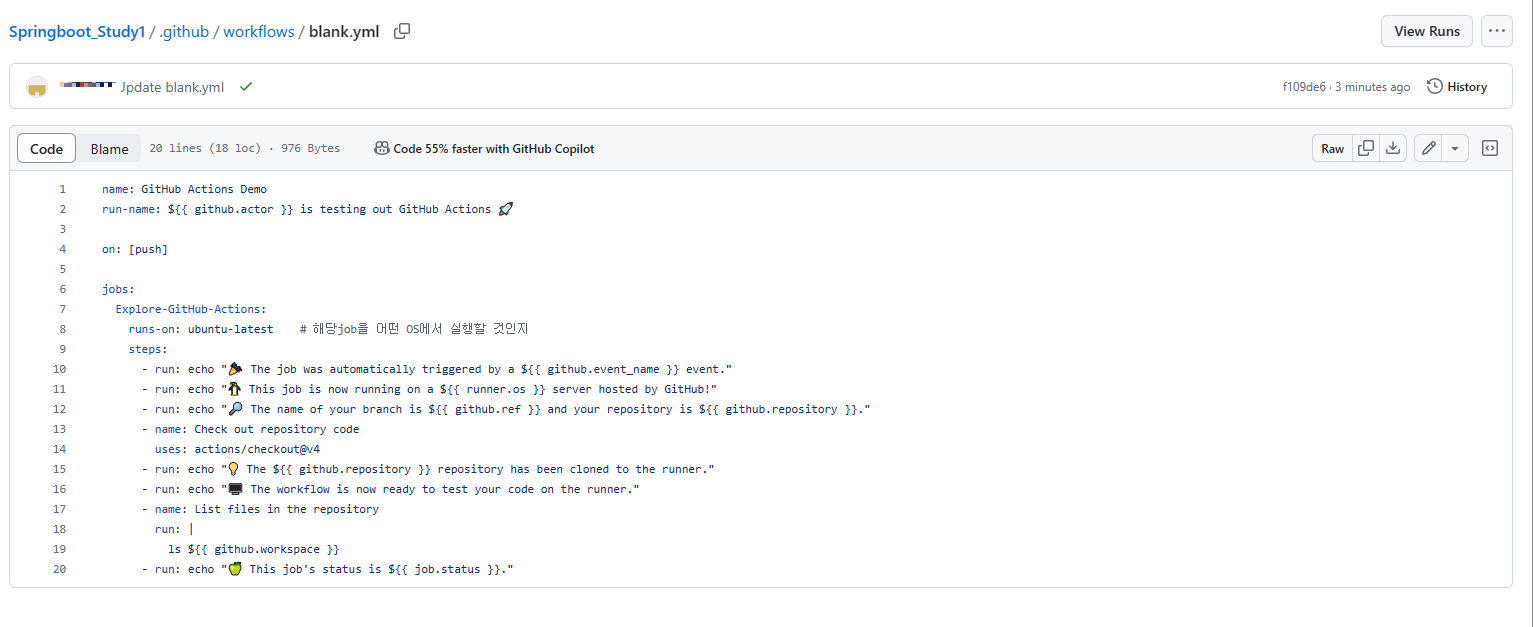The image size is (1533, 627).
Task: Switch to the Blame tab
Action: coord(109,148)
